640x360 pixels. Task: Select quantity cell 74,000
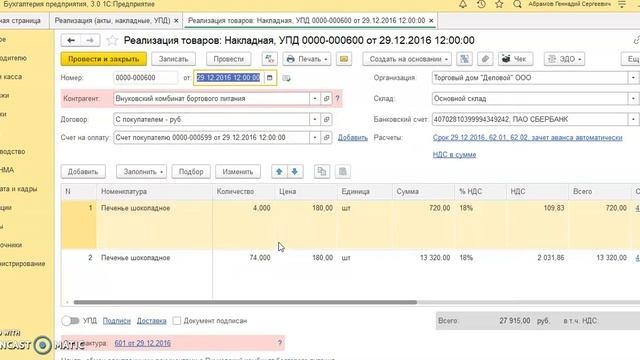pyautogui.click(x=243, y=258)
